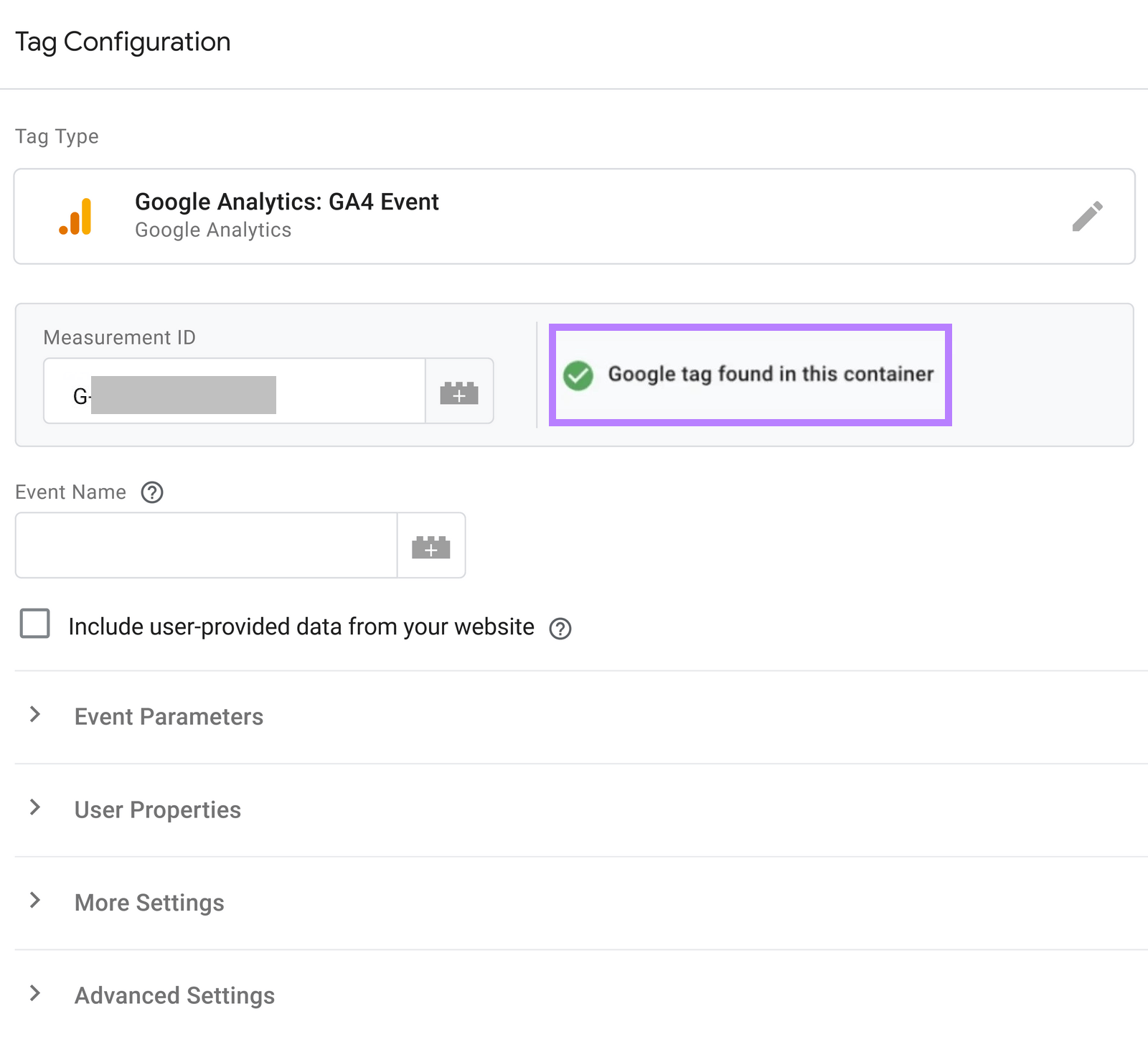Open variable picker for Event Name
Image resolution: width=1148 pixels, height=1042 pixels.
[x=430, y=545]
